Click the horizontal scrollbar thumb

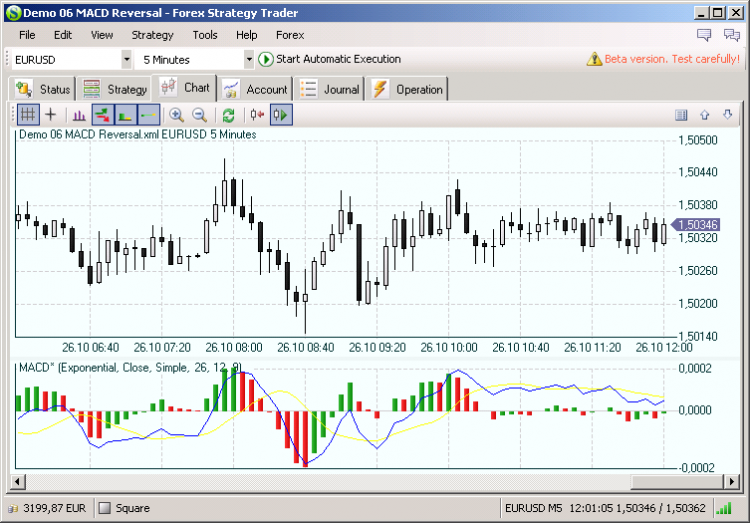[x=677, y=481]
